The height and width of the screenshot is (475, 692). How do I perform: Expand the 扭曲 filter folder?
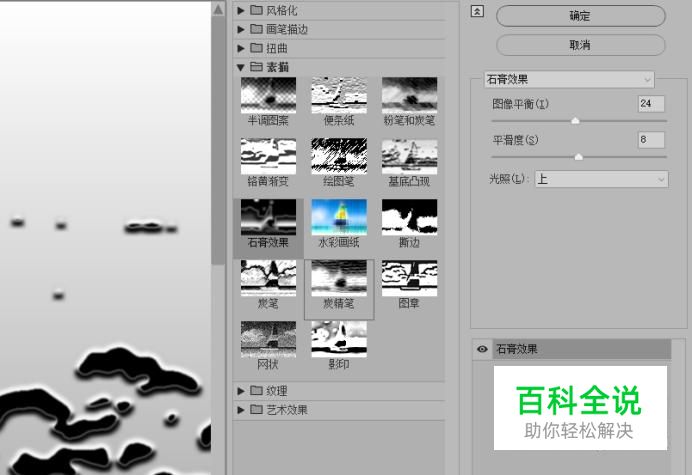(x=241, y=48)
